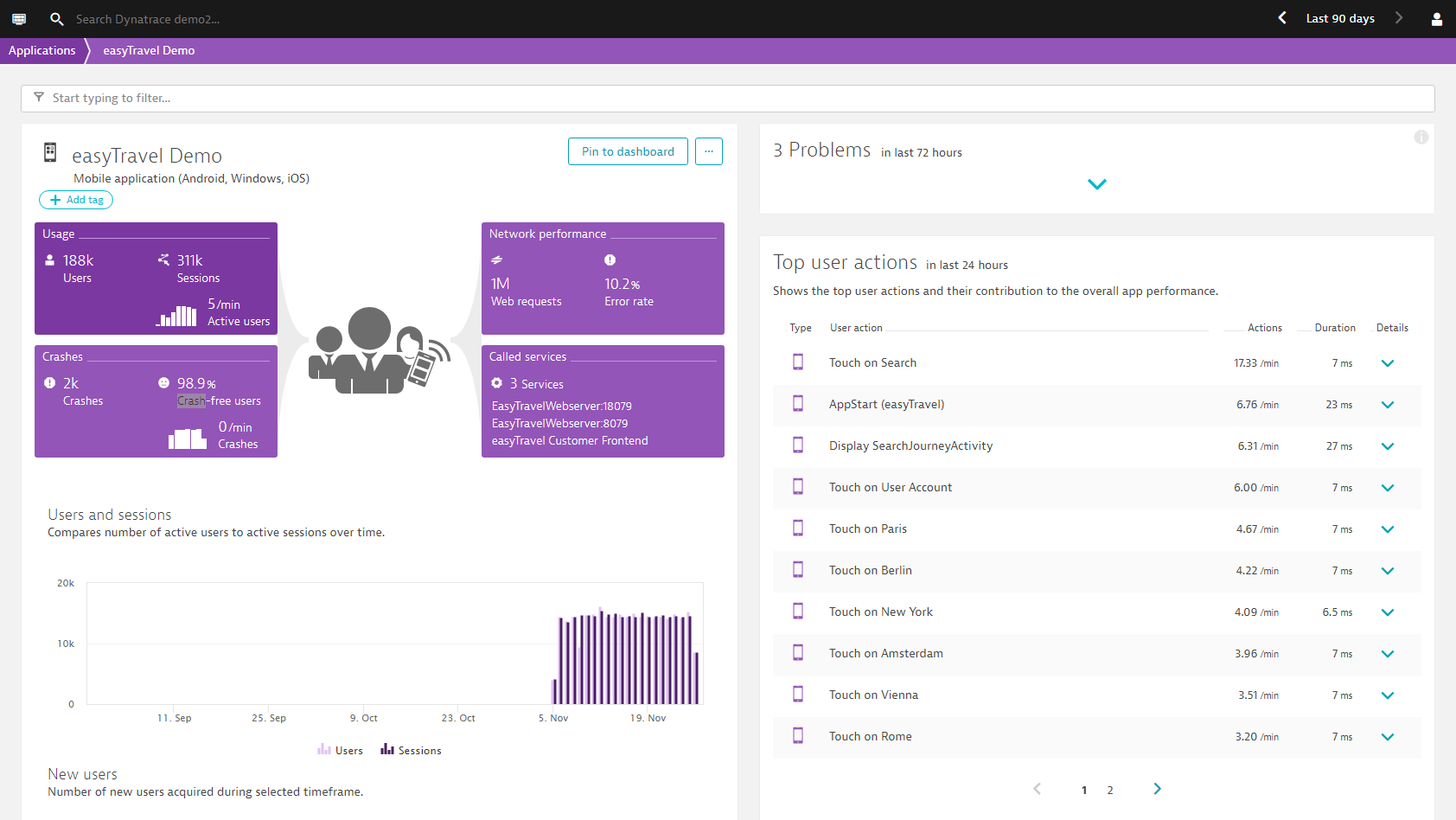The height and width of the screenshot is (820, 1456).
Task: Open the Touch on New York action row
Action: [x=1097, y=612]
